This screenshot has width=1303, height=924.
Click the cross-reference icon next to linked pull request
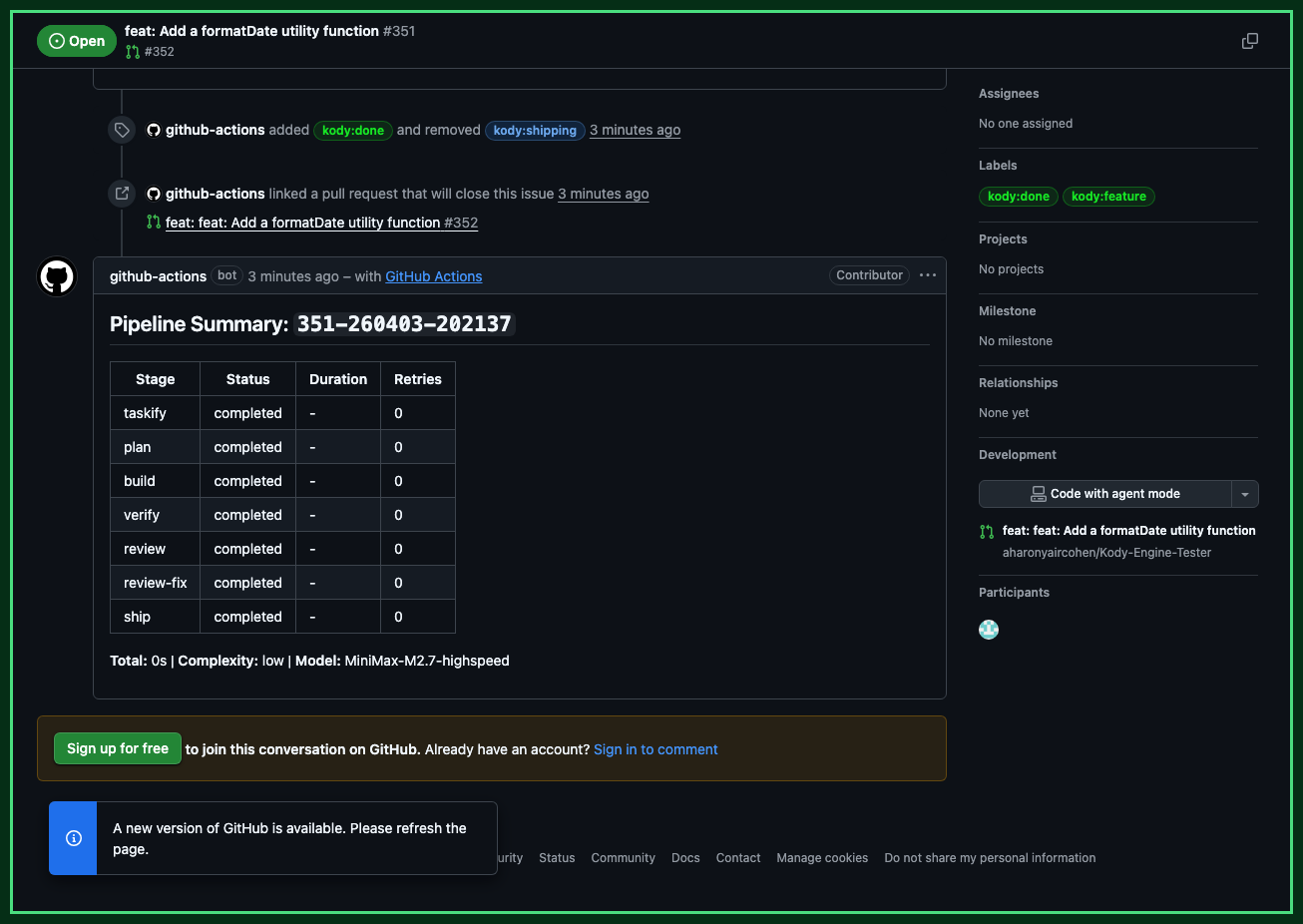click(x=121, y=193)
